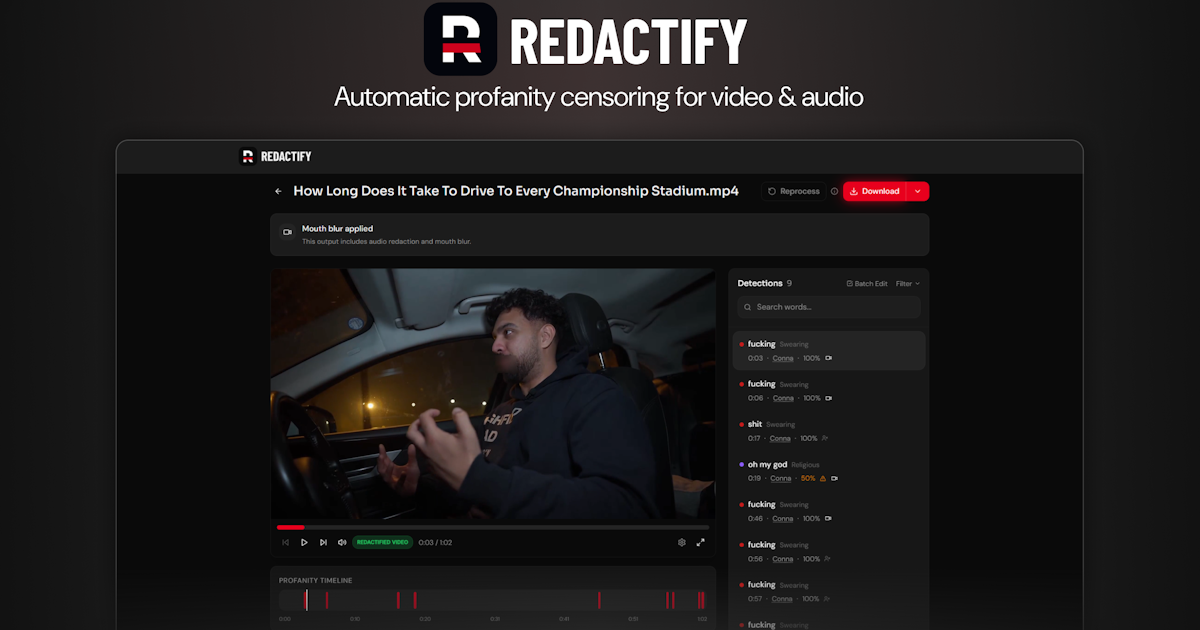Select the detection at 0:03
The width and height of the screenshot is (1200, 630).
[x=829, y=351]
